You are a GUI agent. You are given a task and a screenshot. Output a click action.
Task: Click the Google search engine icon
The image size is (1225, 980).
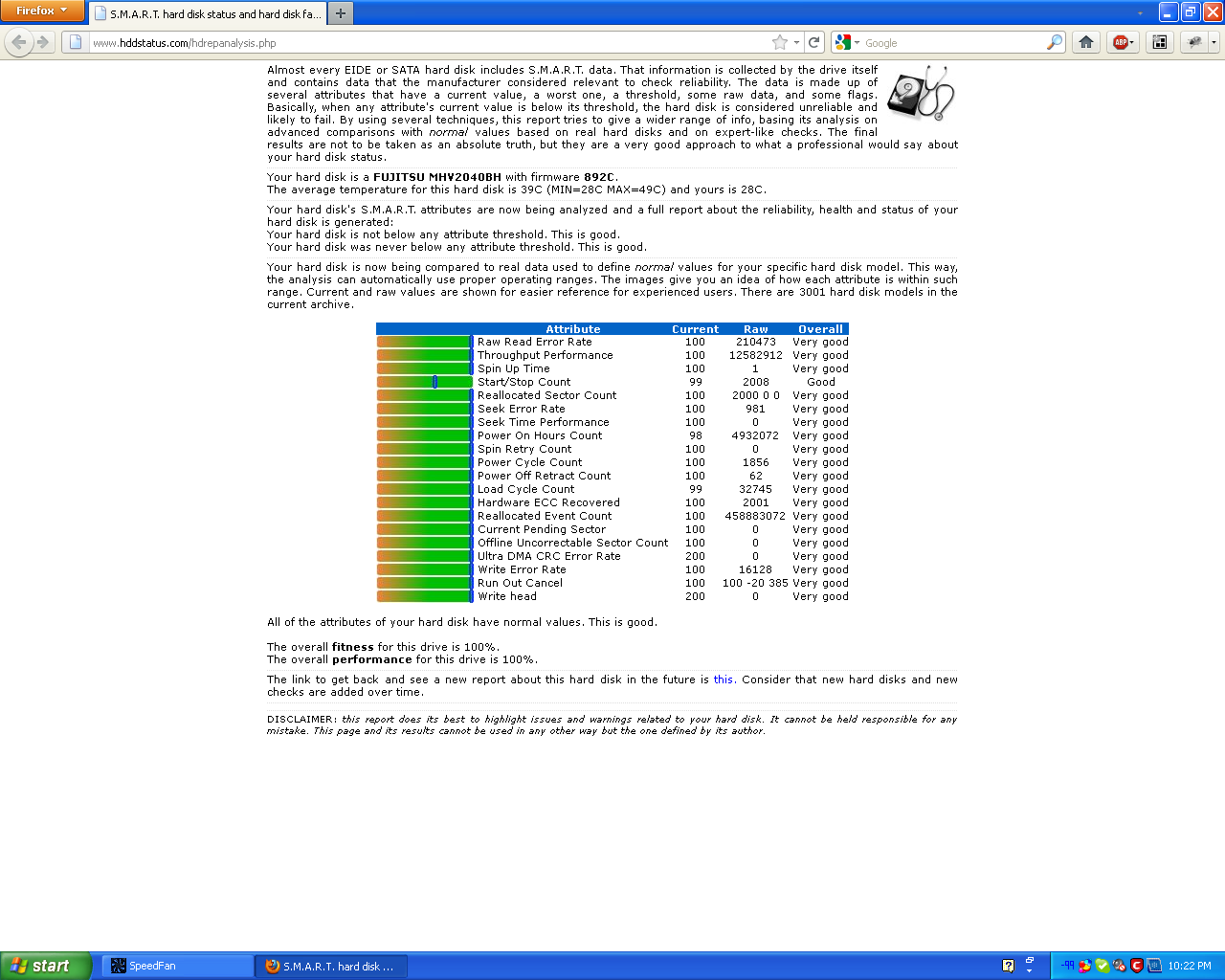pyautogui.click(x=842, y=42)
